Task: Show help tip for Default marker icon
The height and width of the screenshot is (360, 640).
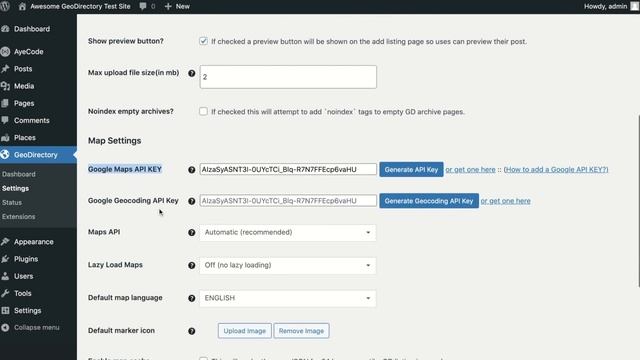Action: click(x=191, y=331)
